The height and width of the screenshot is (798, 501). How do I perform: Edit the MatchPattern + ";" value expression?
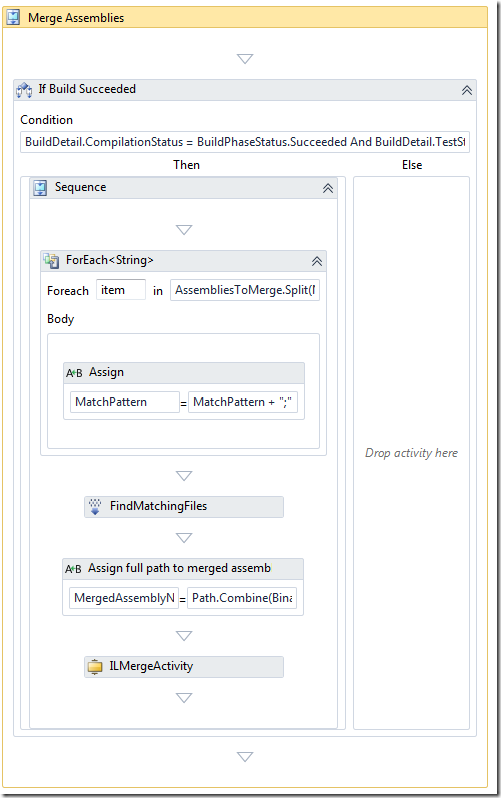pos(243,402)
